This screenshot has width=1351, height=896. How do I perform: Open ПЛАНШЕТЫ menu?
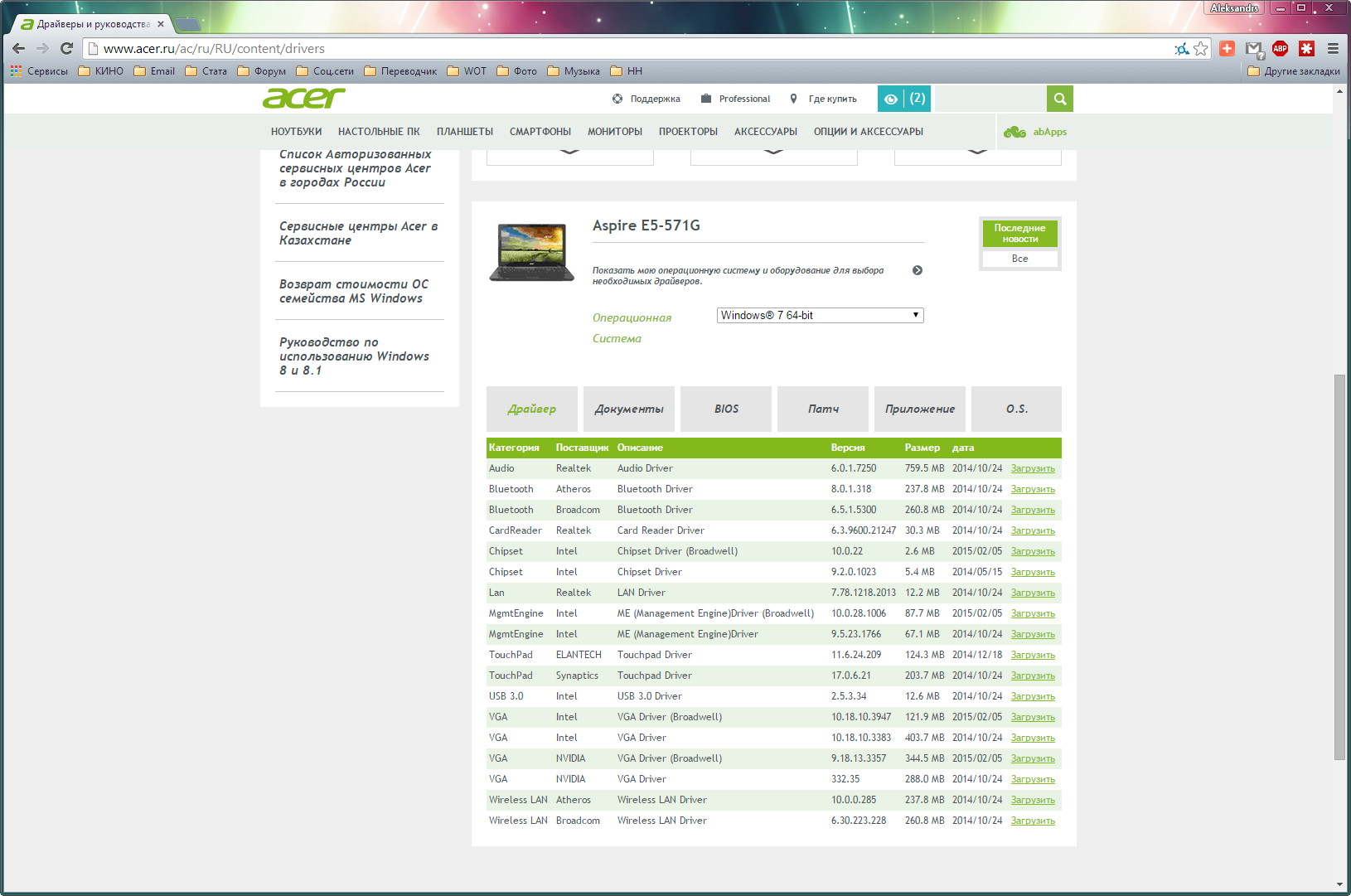[465, 132]
